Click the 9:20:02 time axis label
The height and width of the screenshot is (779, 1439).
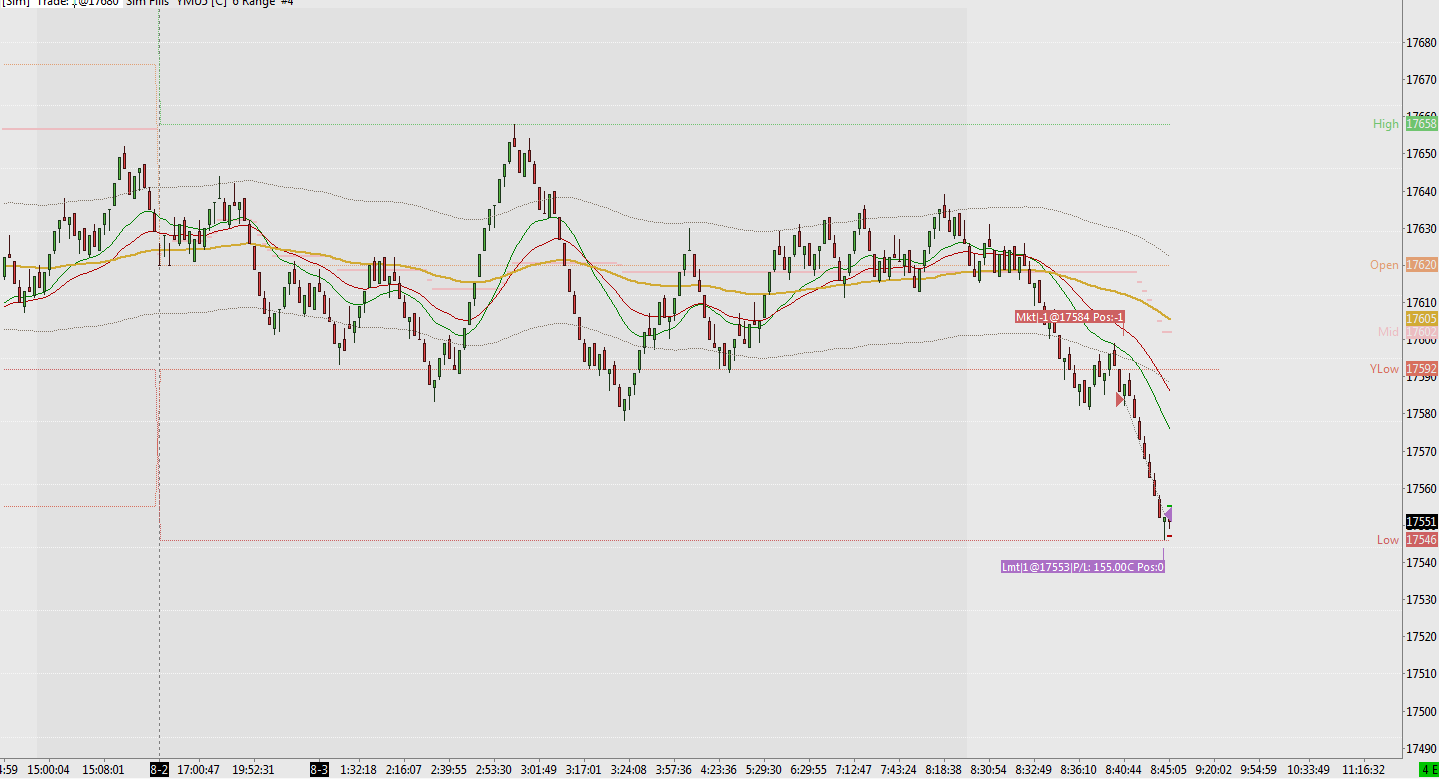(1213, 770)
